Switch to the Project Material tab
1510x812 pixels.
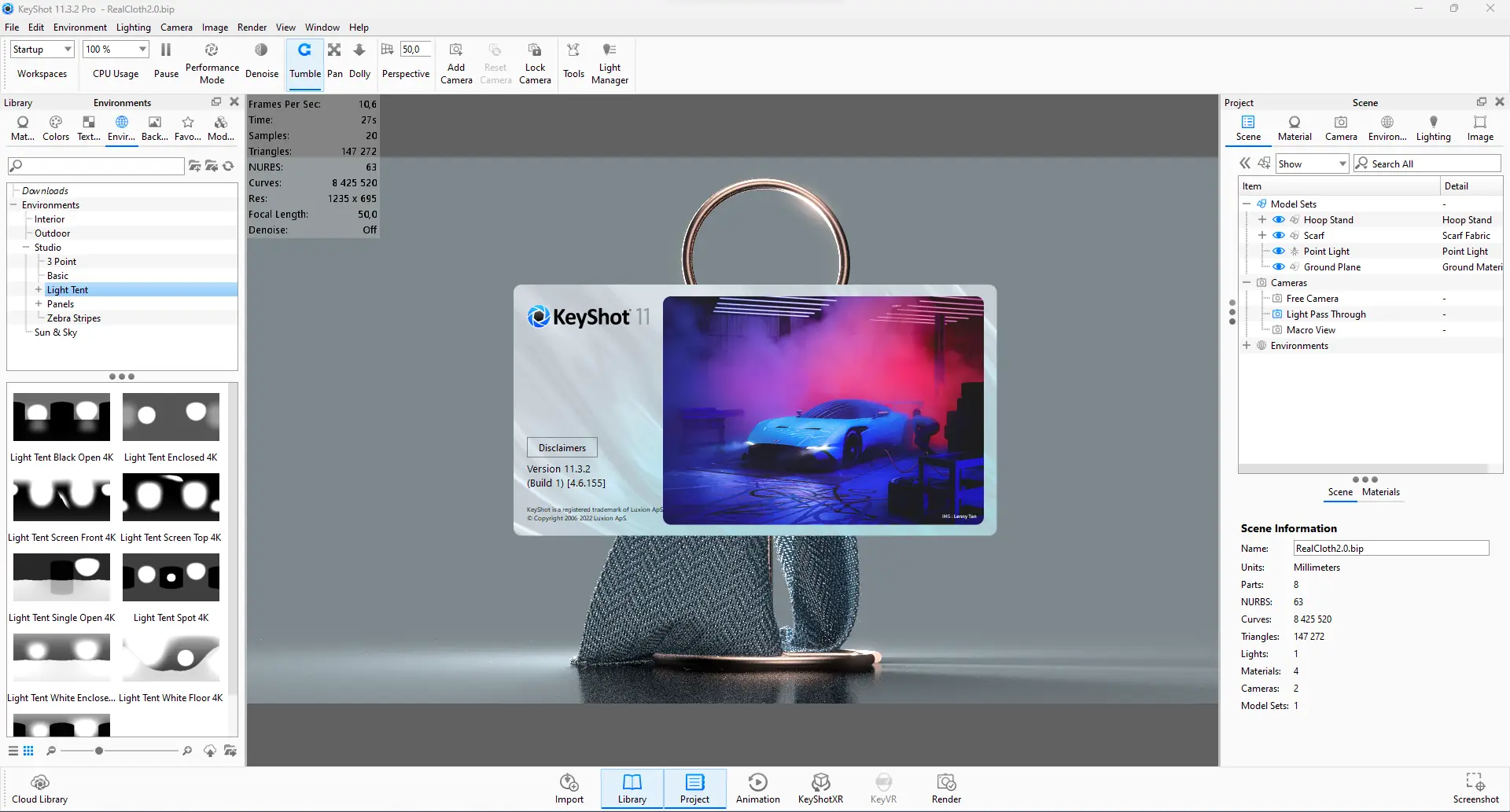click(1295, 128)
